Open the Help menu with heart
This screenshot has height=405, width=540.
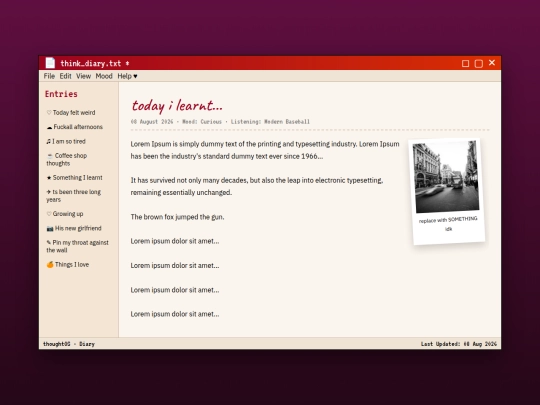tap(127, 76)
